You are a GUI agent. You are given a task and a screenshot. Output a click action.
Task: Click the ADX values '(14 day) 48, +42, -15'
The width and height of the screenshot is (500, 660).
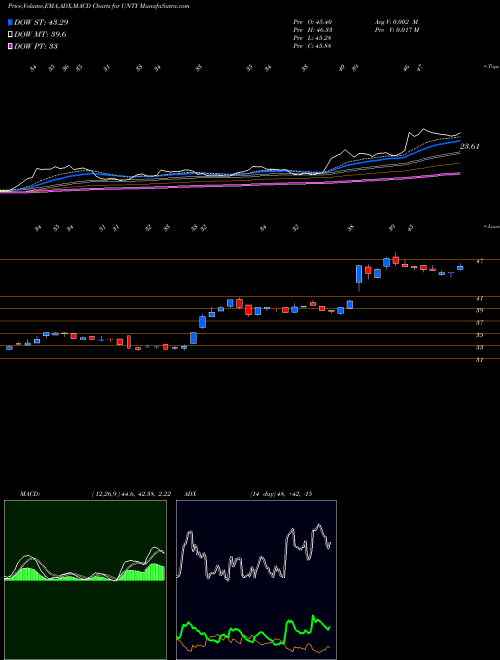coord(280,494)
